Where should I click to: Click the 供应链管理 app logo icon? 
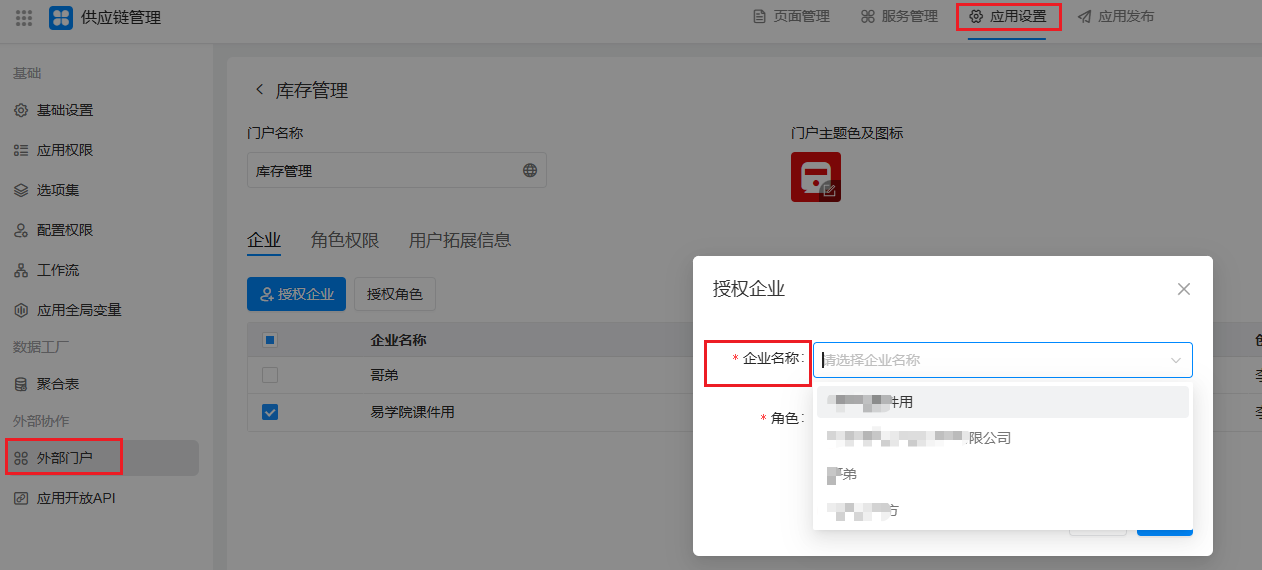(x=61, y=17)
